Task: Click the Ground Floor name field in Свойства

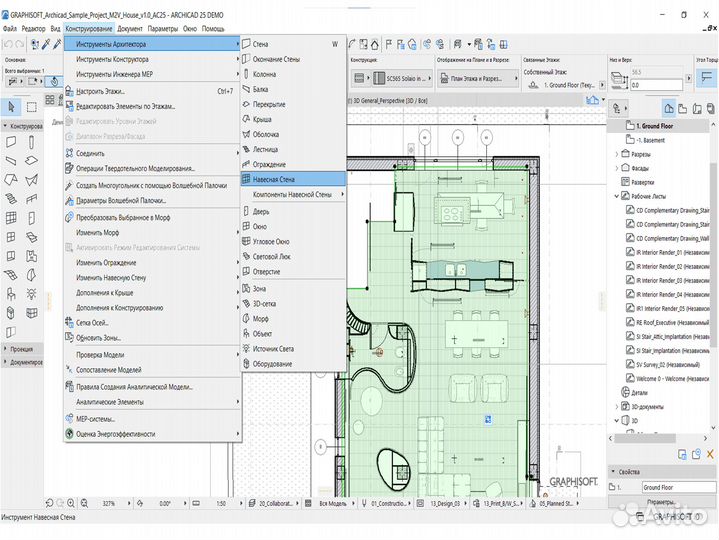Action: (679, 487)
